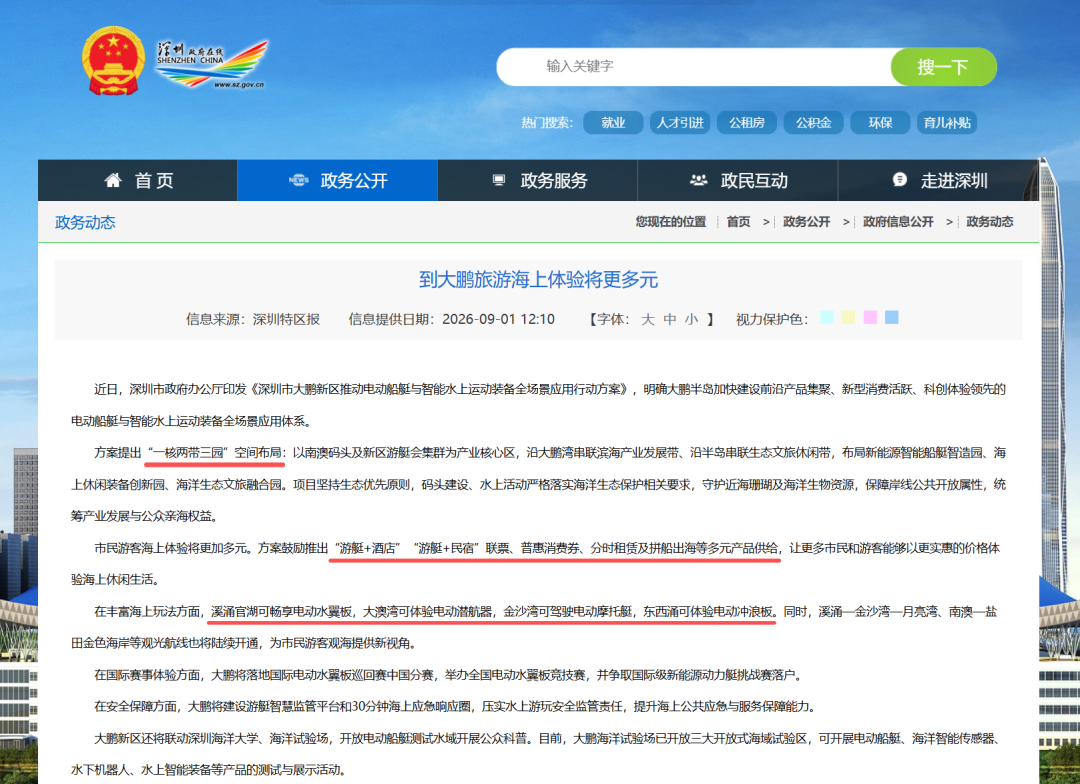Open the Shenzhen China site logo
Viewport: 1080px width, 784px height.
pyautogui.click(x=211, y=65)
